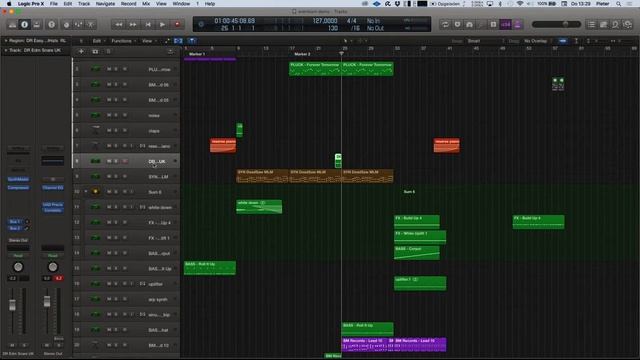
Task: Solo the noise track
Action: 116,115
